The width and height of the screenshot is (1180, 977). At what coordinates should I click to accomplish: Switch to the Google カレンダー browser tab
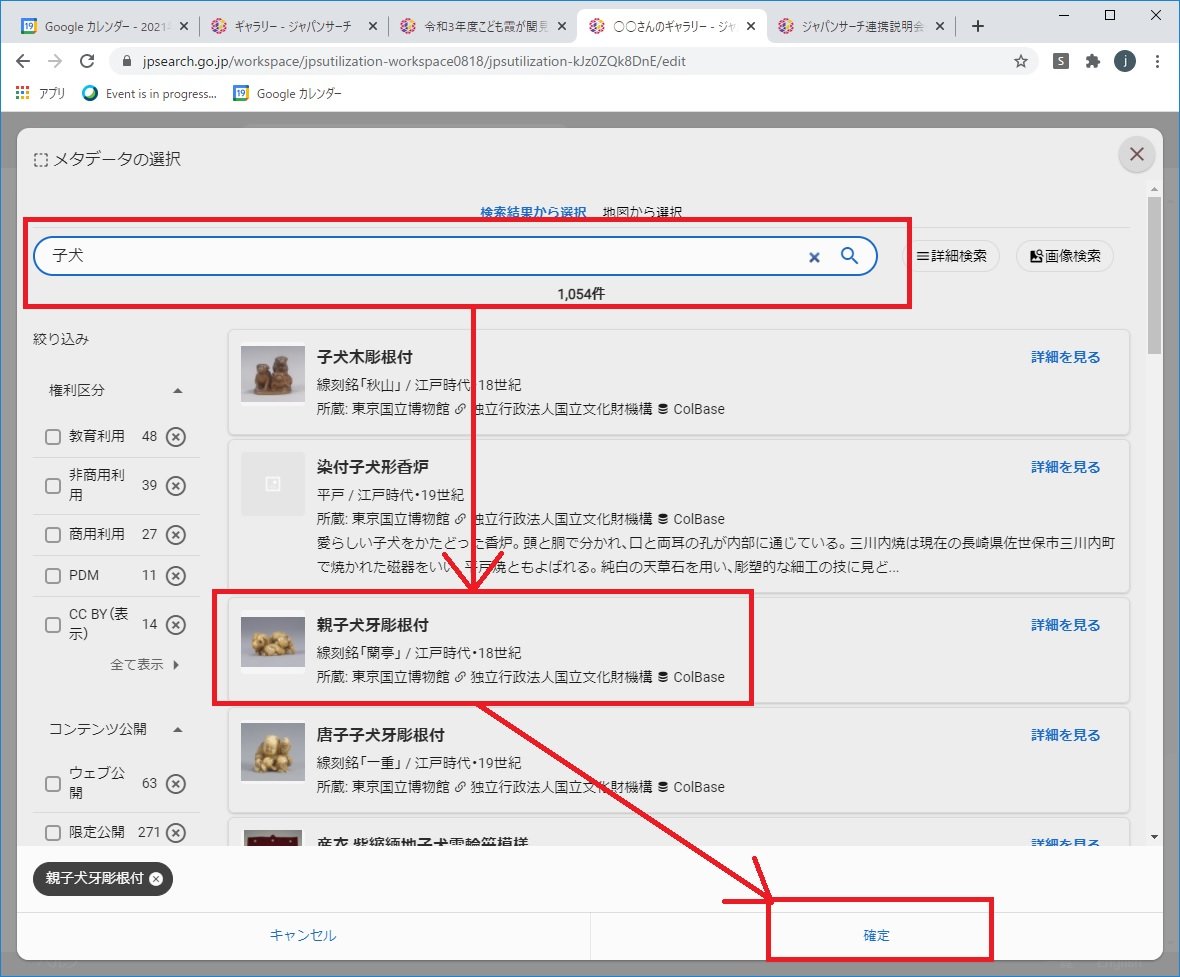pyautogui.click(x=102, y=26)
